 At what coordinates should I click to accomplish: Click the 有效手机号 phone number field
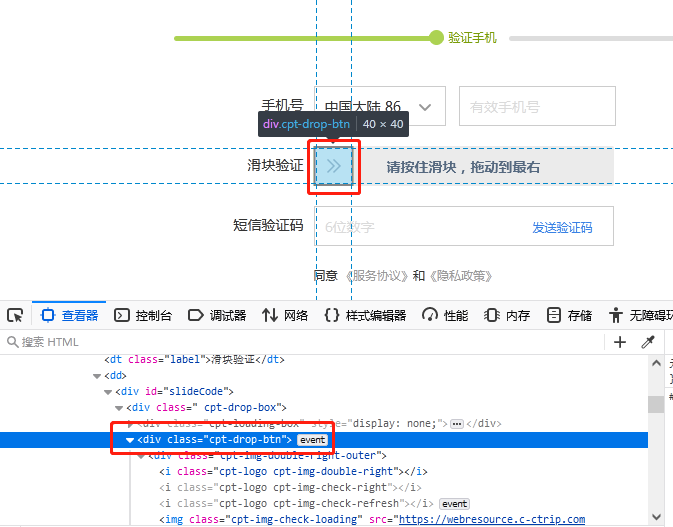pyautogui.click(x=537, y=106)
